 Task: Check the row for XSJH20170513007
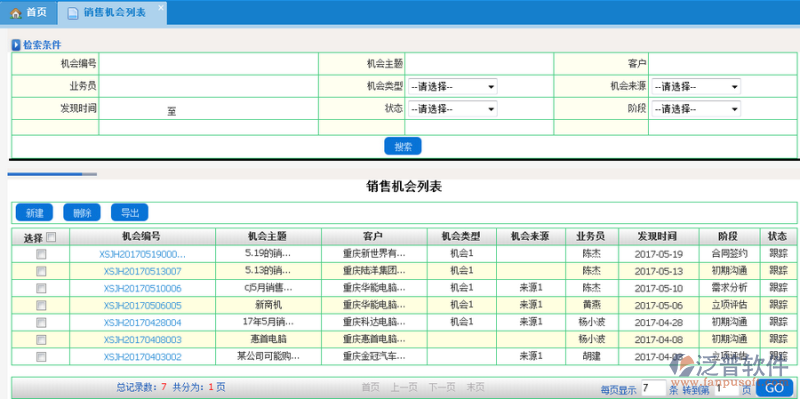pos(41,271)
